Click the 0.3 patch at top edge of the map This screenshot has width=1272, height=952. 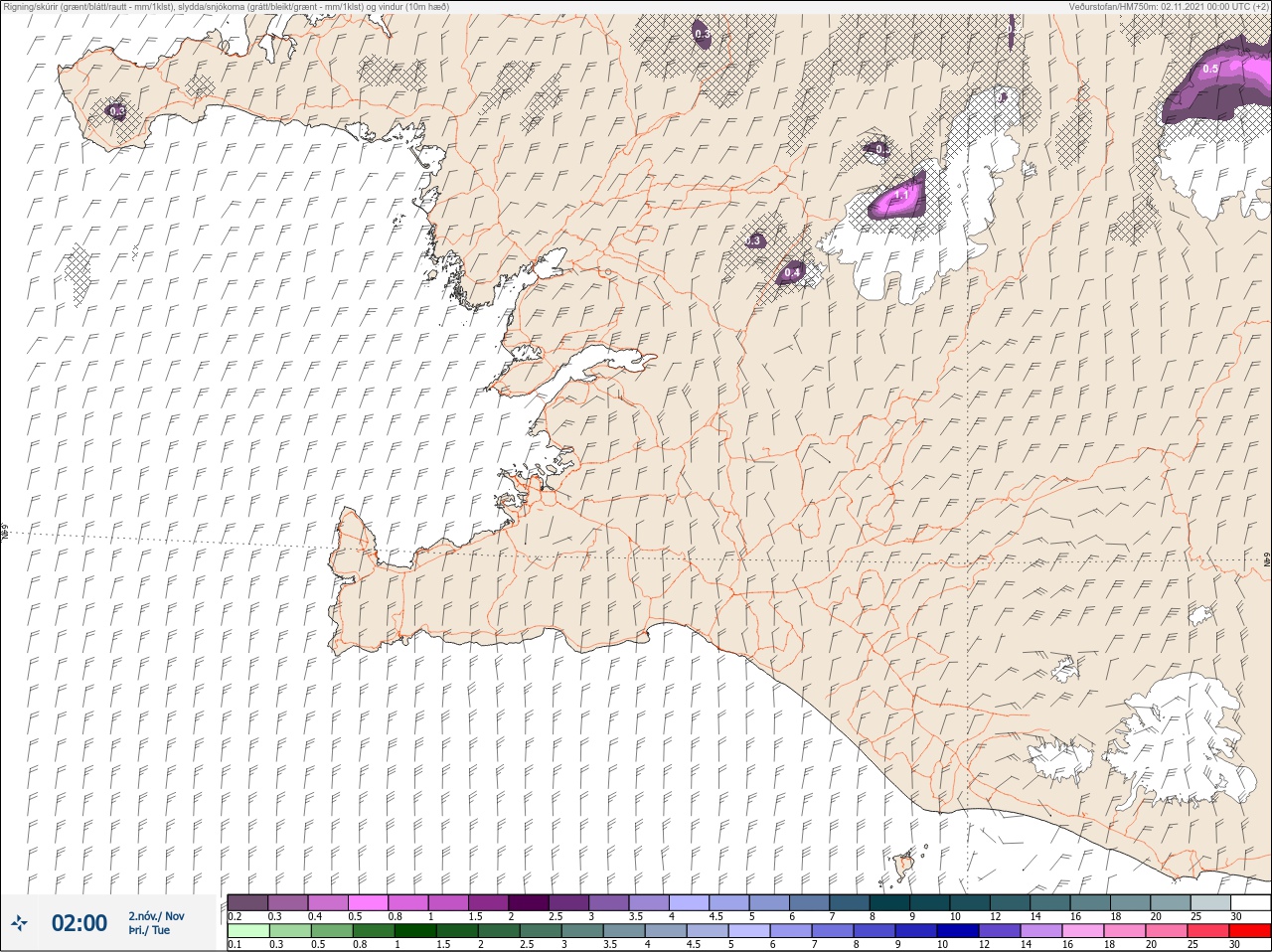tap(702, 34)
